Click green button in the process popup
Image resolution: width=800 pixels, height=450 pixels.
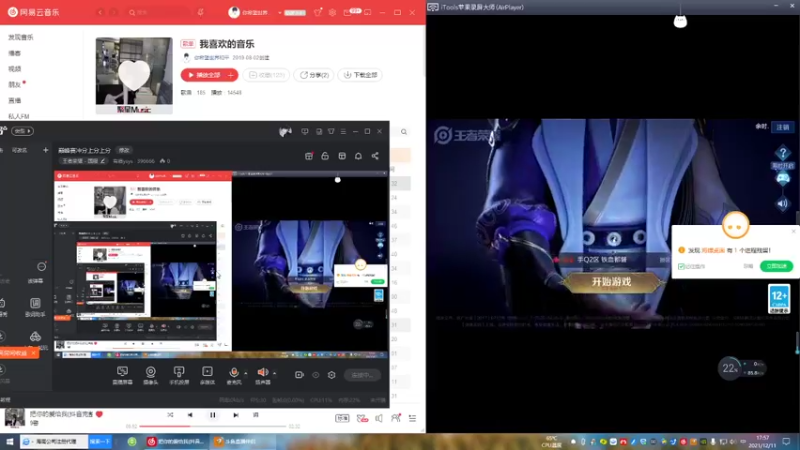[777, 266]
